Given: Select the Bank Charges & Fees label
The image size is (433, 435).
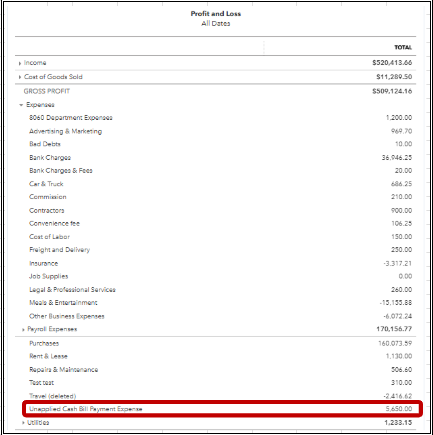Looking at the screenshot, I should click(61, 171).
